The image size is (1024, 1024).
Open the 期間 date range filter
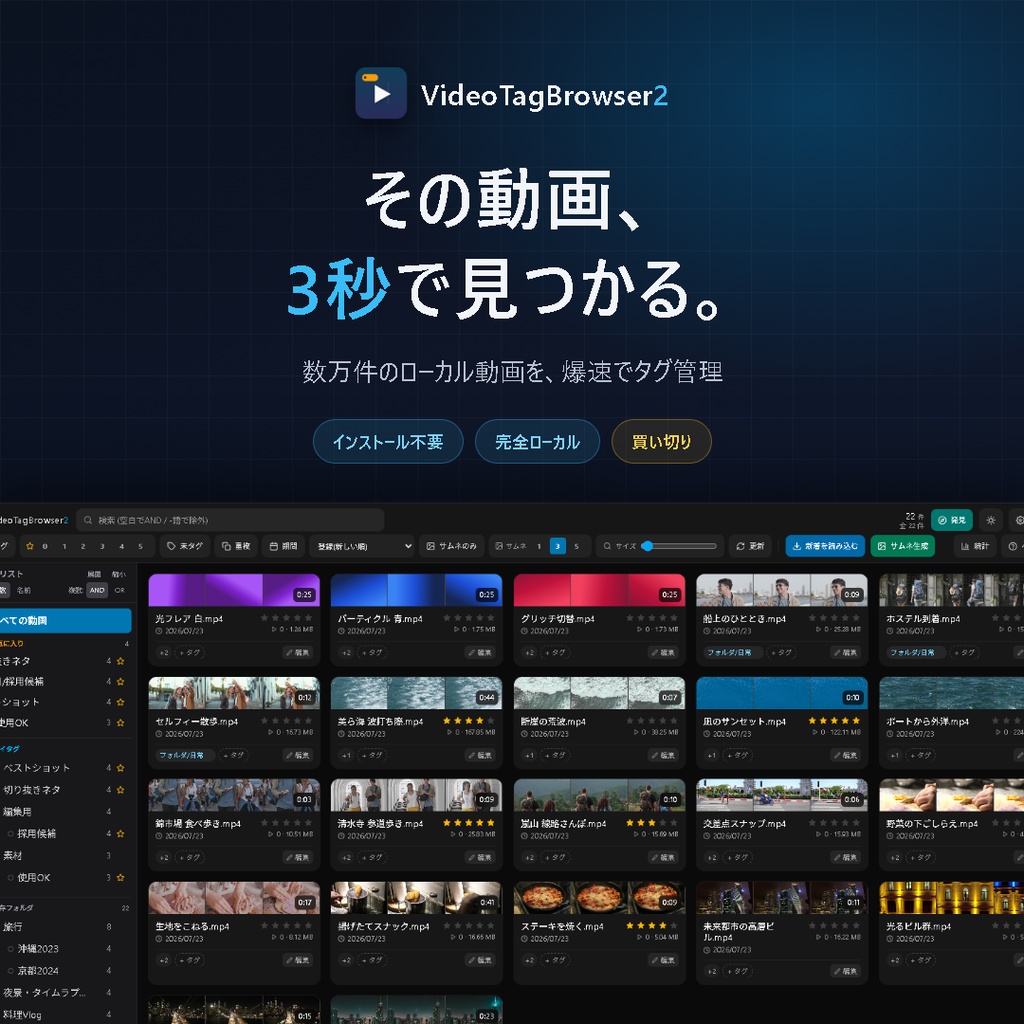(x=283, y=546)
